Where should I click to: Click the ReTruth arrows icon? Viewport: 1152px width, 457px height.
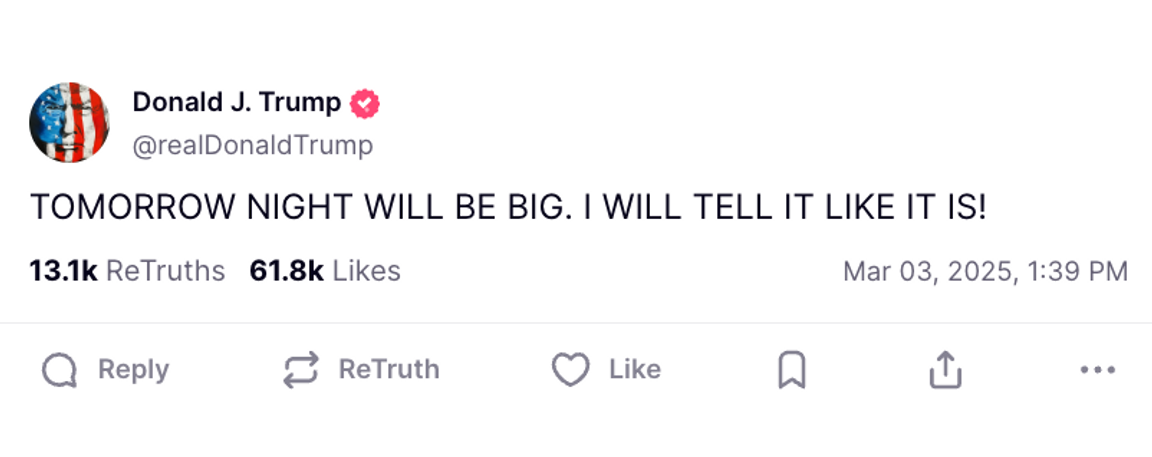[x=301, y=370]
